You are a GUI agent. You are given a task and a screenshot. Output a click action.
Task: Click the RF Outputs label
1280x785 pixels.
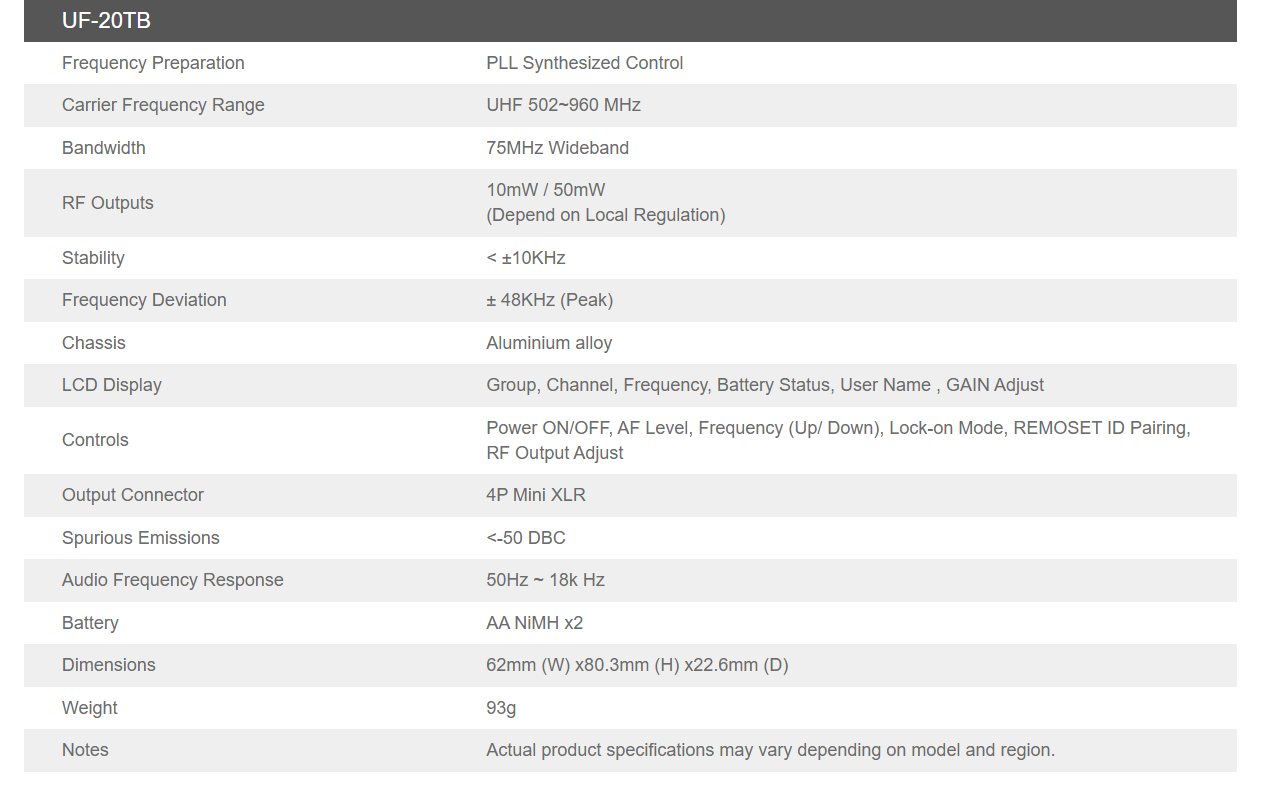pos(108,203)
